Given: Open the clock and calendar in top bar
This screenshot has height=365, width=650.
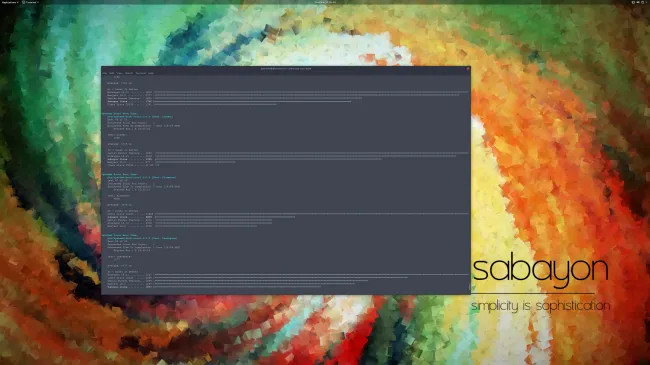Looking at the screenshot, I should click(x=325, y=2).
